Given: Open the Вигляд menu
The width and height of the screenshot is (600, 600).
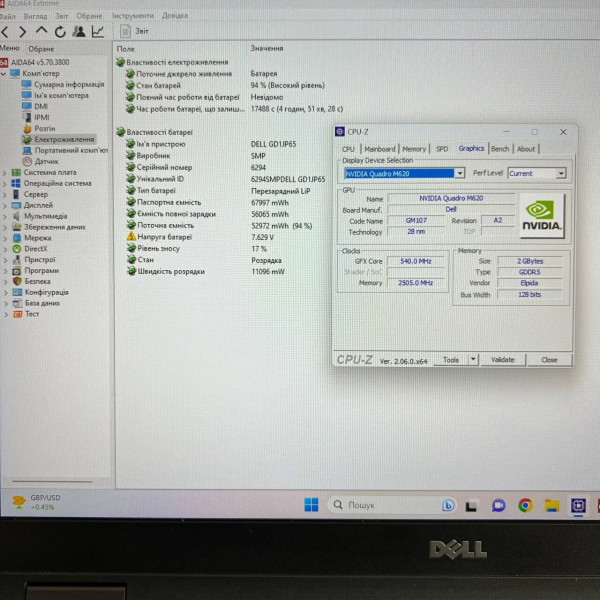Looking at the screenshot, I should tap(35, 16).
